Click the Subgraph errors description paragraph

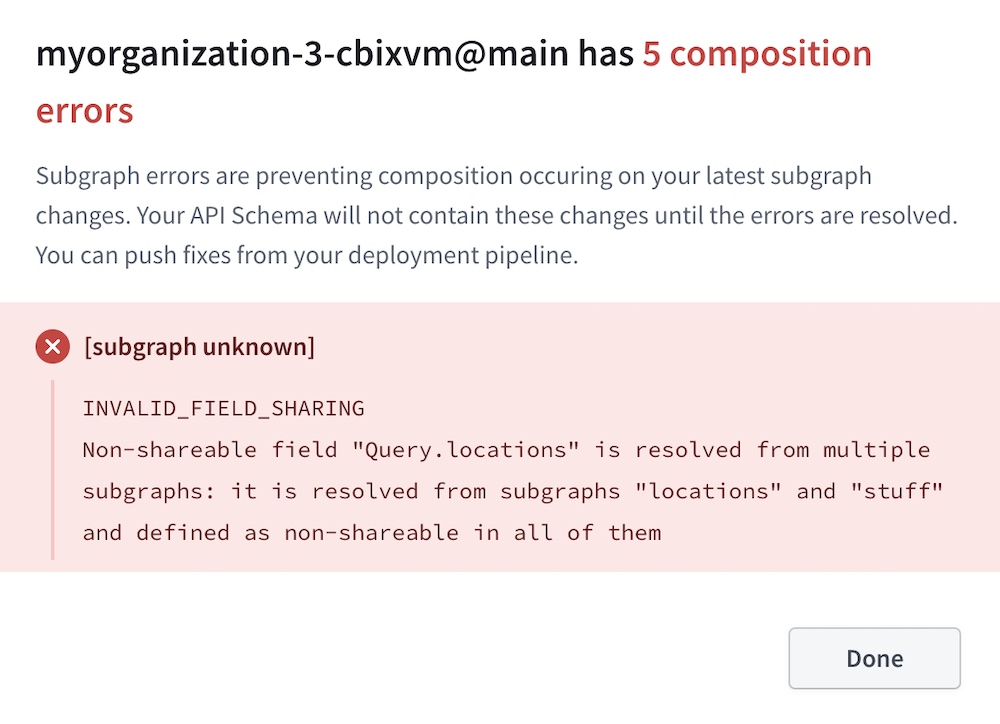450,215
